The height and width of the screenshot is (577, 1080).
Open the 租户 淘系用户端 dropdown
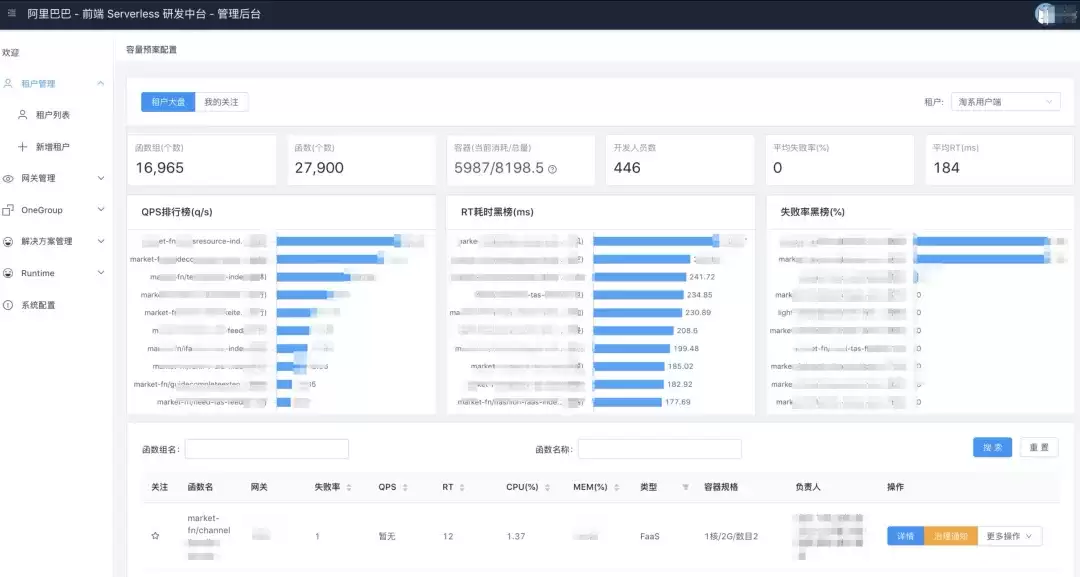coord(1005,102)
